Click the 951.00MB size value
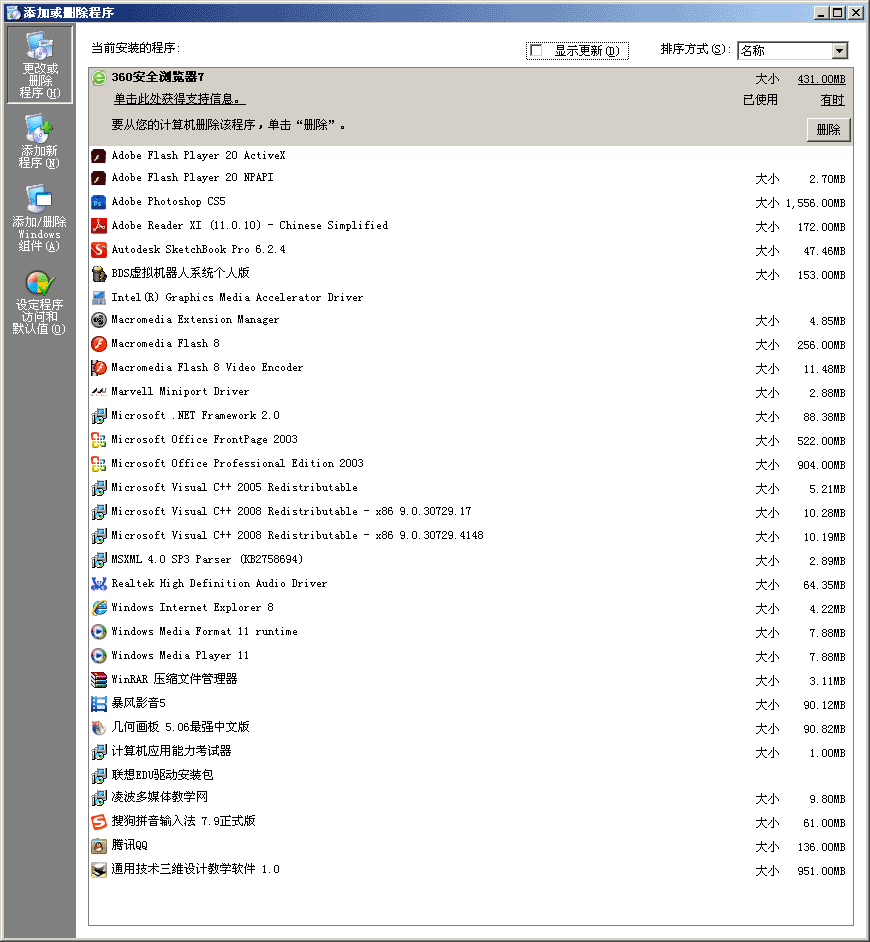Screen dimensions: 870x942 pos(821,871)
